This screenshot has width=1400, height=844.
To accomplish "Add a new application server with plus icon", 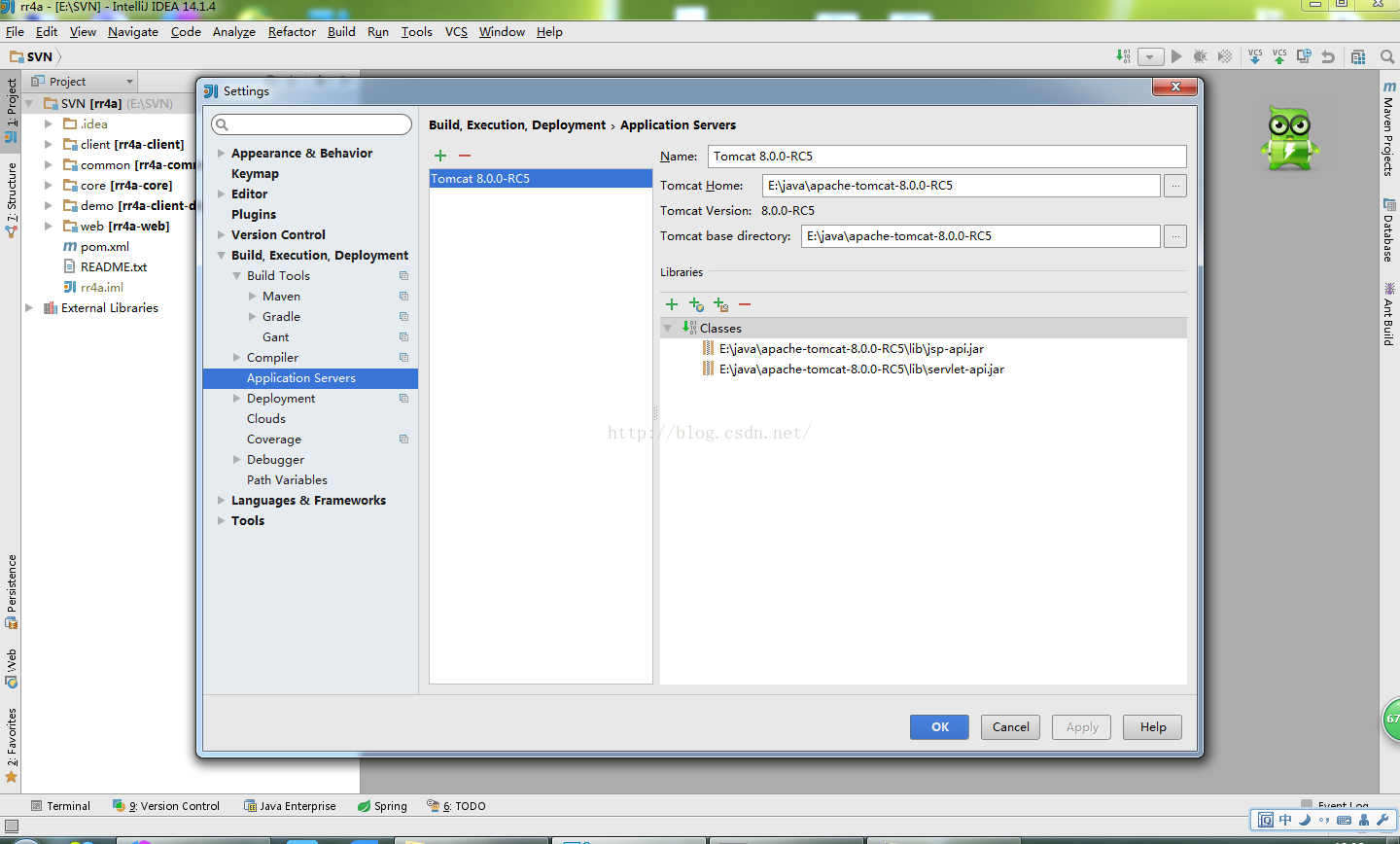I will [440, 156].
